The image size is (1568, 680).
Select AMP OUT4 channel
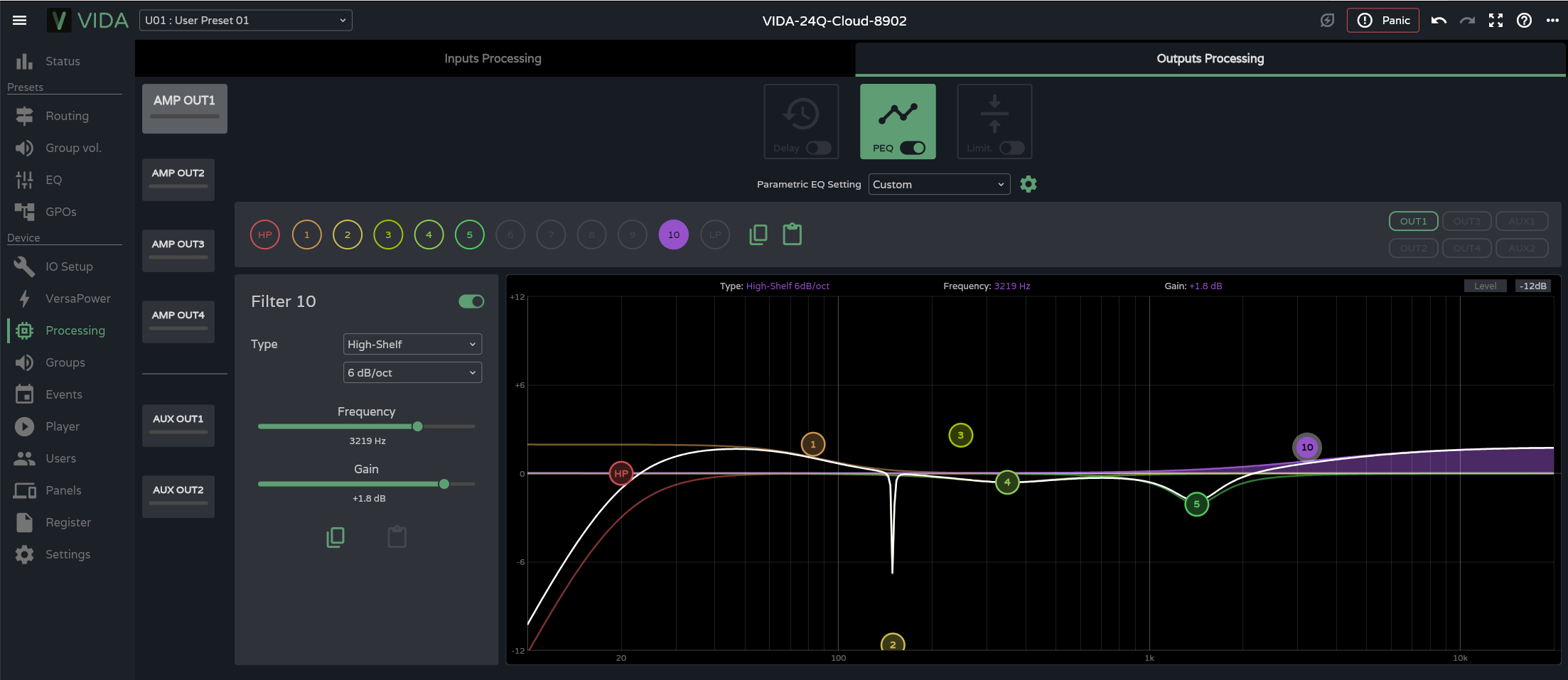coord(178,321)
